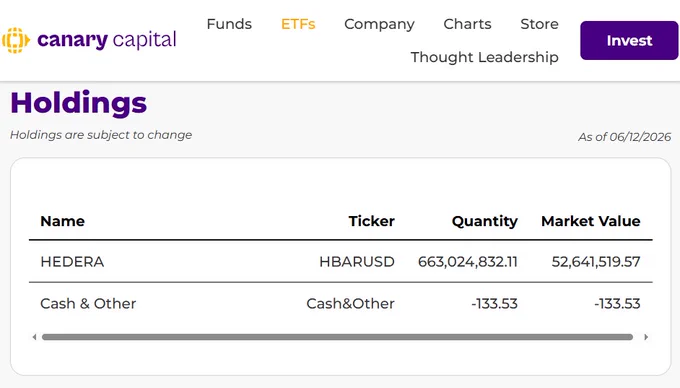Select the HEDERA holdings row
Viewport: 680px width, 388px height.
pyautogui.click(x=340, y=261)
